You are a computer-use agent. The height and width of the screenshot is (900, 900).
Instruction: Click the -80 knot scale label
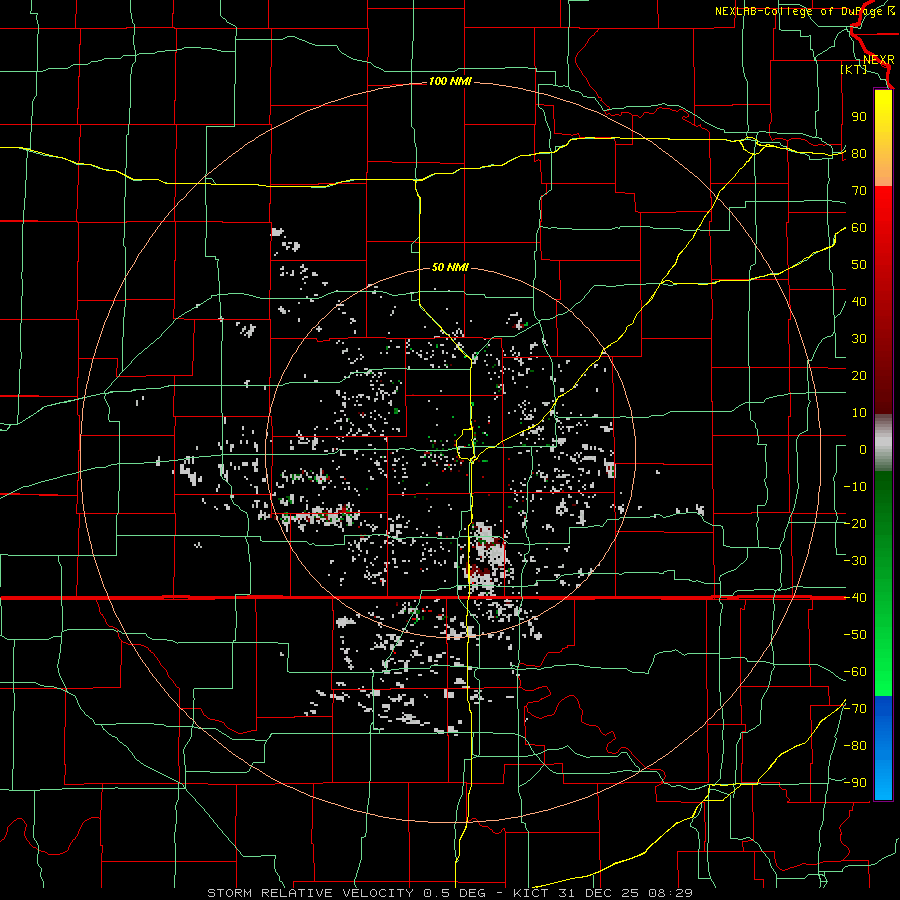855,746
